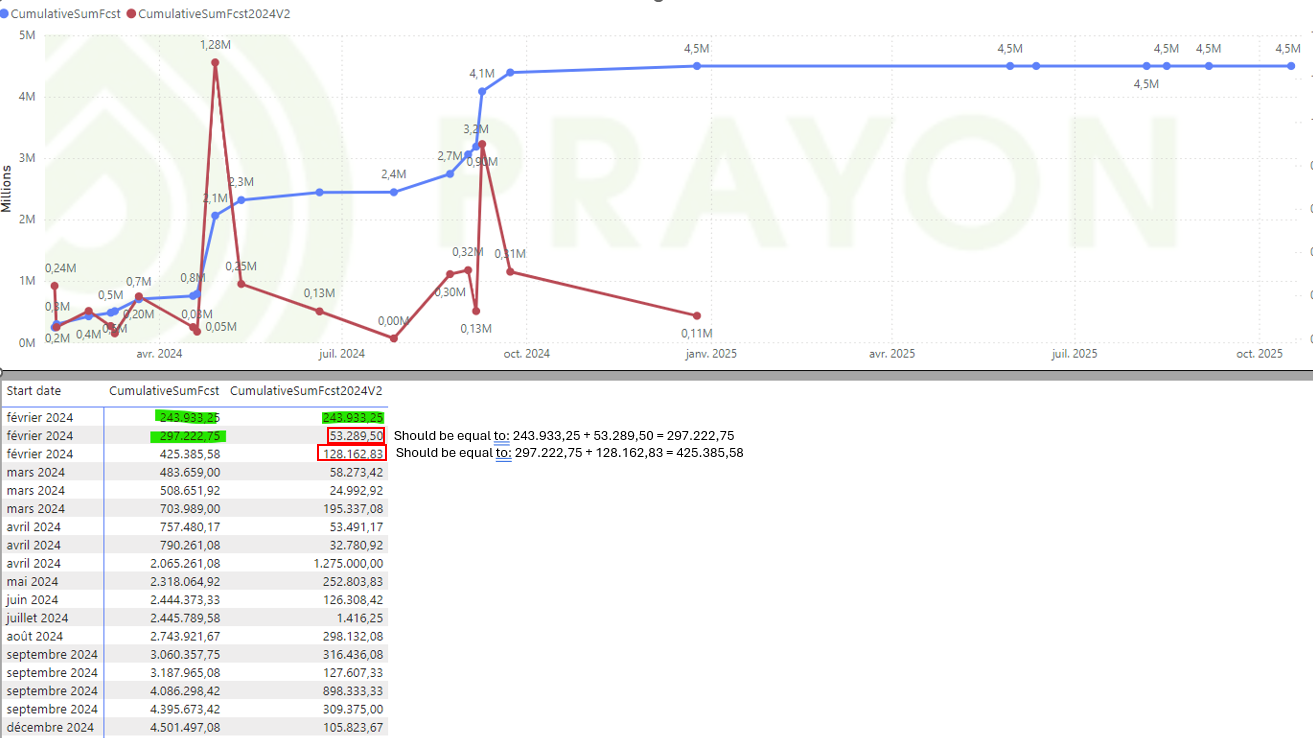
Task: Click the 0,30M red data label
Action: click(x=451, y=292)
